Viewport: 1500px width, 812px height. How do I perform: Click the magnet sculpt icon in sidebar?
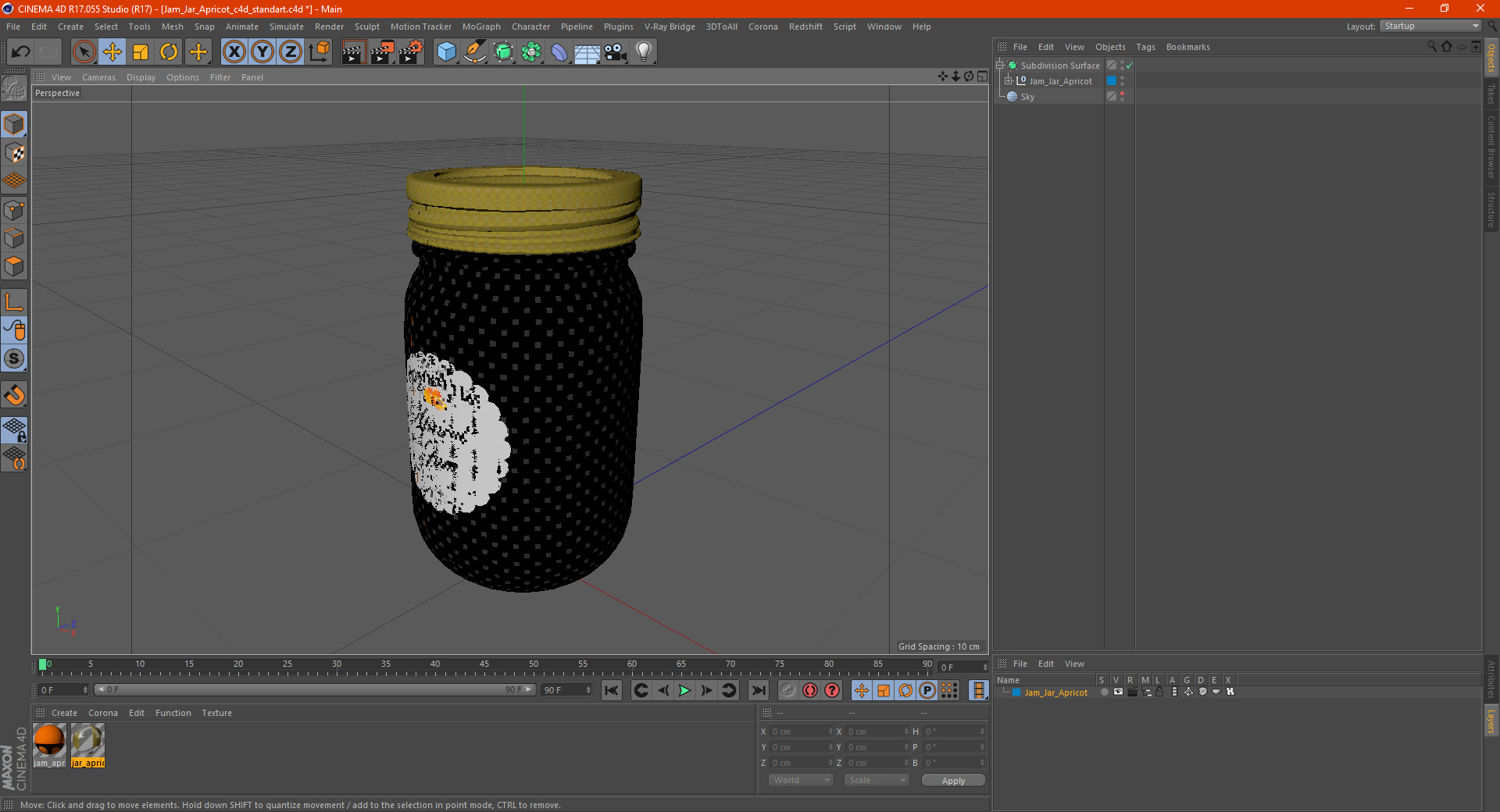[14, 395]
